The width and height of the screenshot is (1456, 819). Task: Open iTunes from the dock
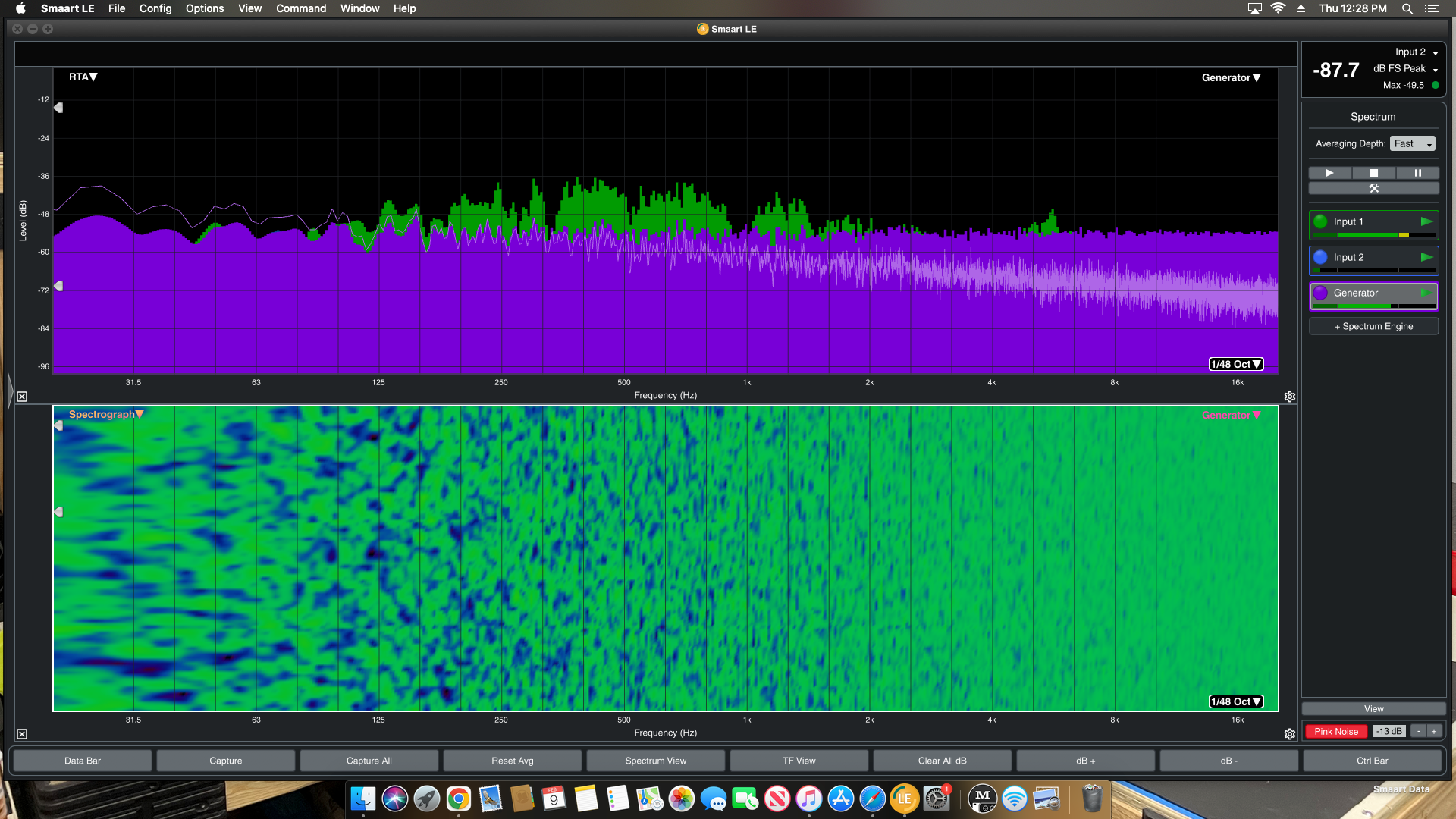click(x=808, y=799)
